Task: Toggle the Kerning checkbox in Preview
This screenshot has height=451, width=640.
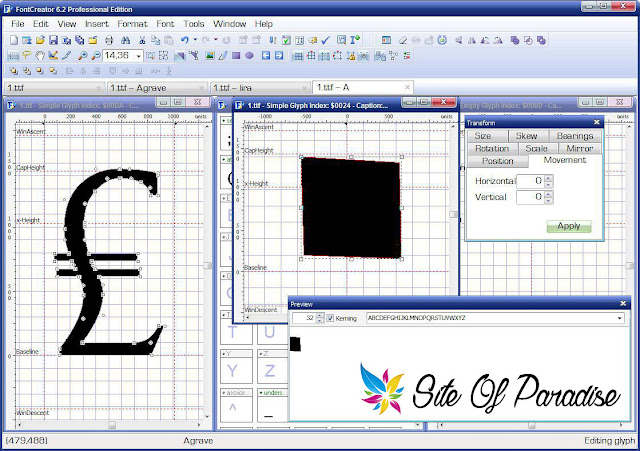Action: pyautogui.click(x=330, y=318)
